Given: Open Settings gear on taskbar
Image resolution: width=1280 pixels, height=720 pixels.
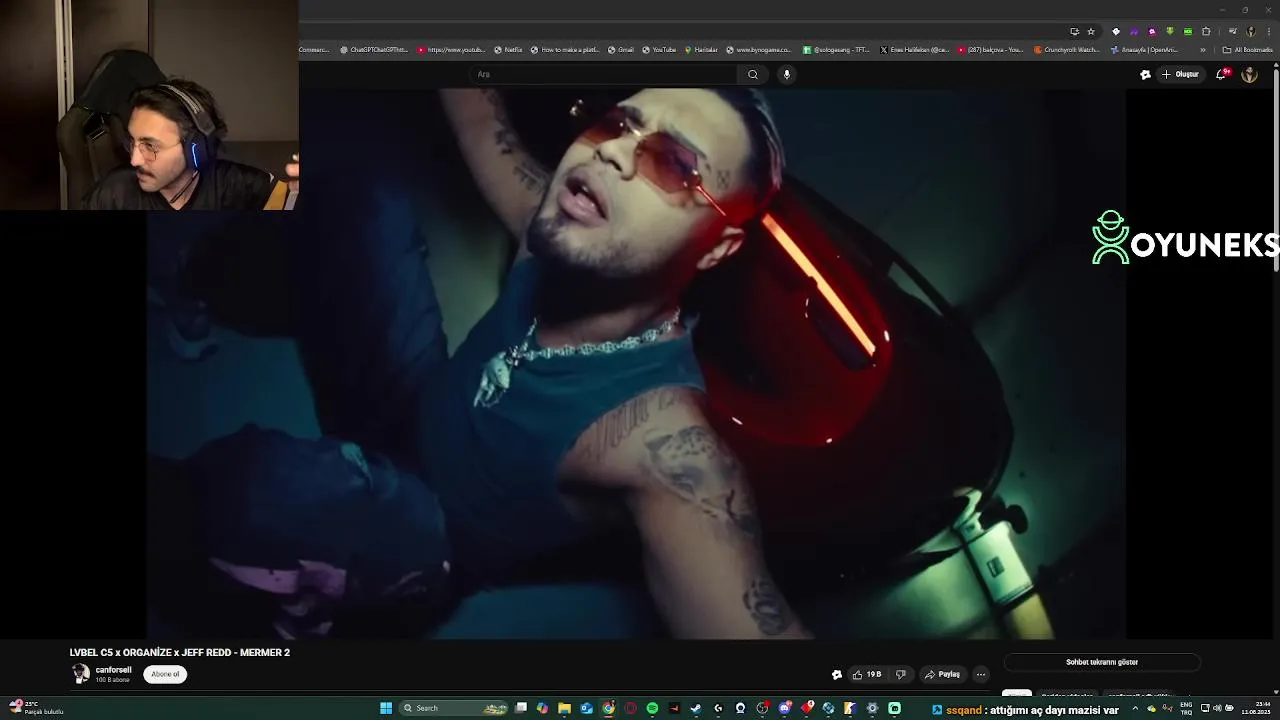Looking at the screenshot, I should (873, 708).
